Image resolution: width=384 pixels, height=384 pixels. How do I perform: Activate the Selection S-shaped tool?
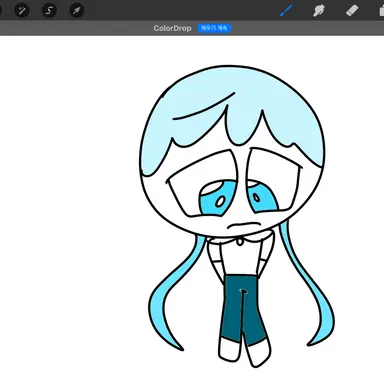coord(49,11)
